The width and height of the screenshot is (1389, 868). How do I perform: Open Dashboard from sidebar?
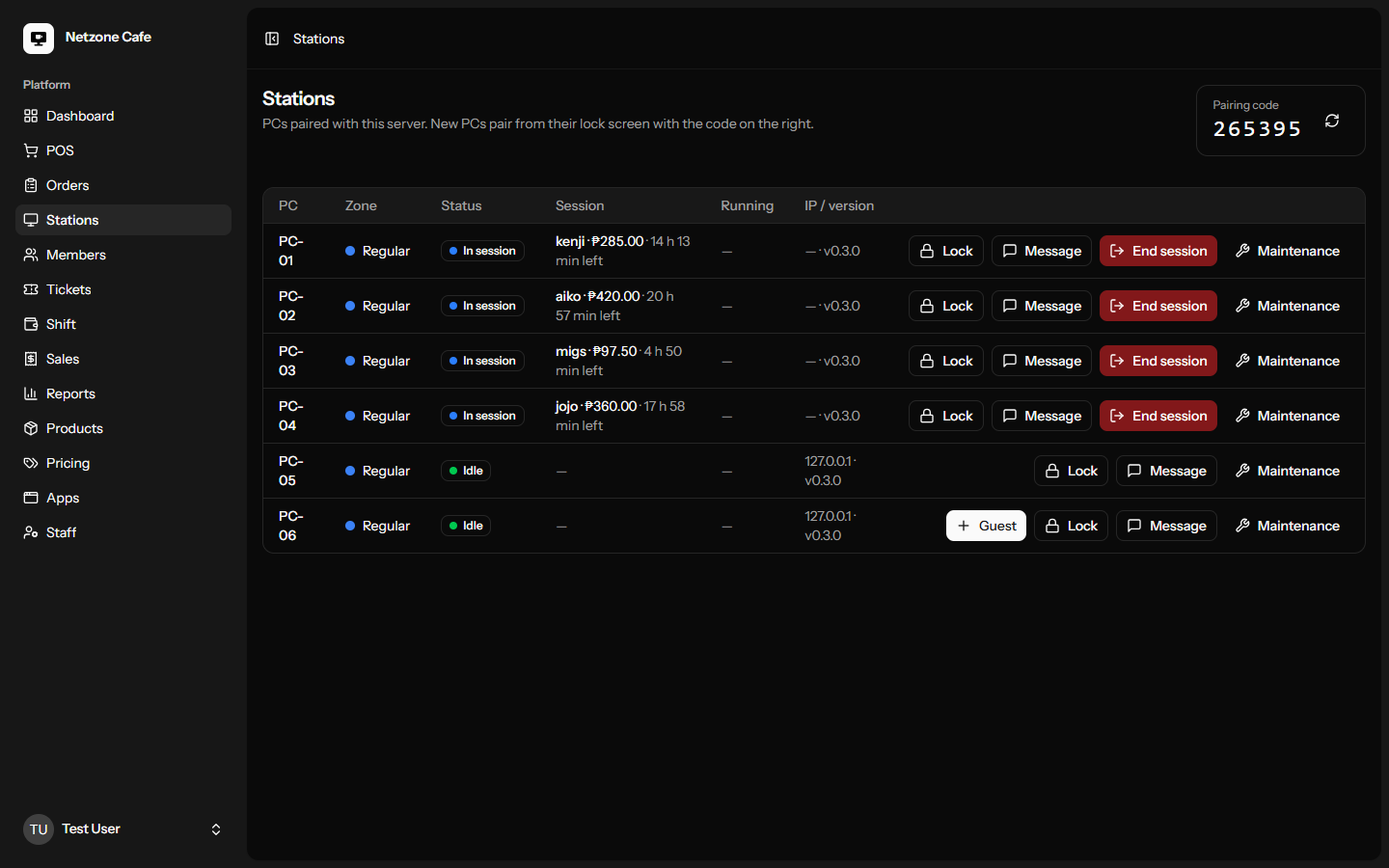tap(123, 116)
